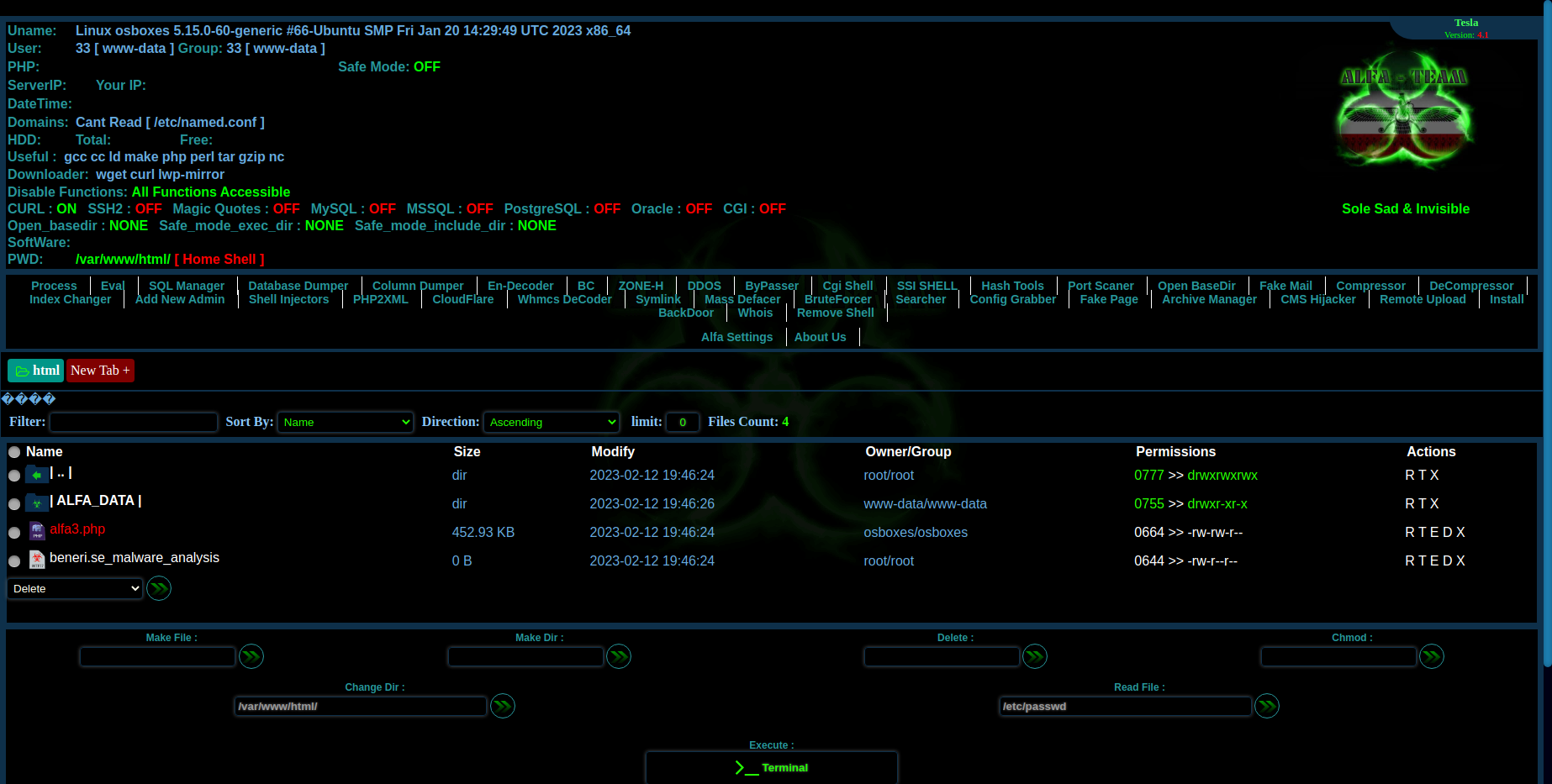Viewport: 1552px width, 784px height.
Task: Open the Archive Manager menu item
Action: tap(1209, 299)
